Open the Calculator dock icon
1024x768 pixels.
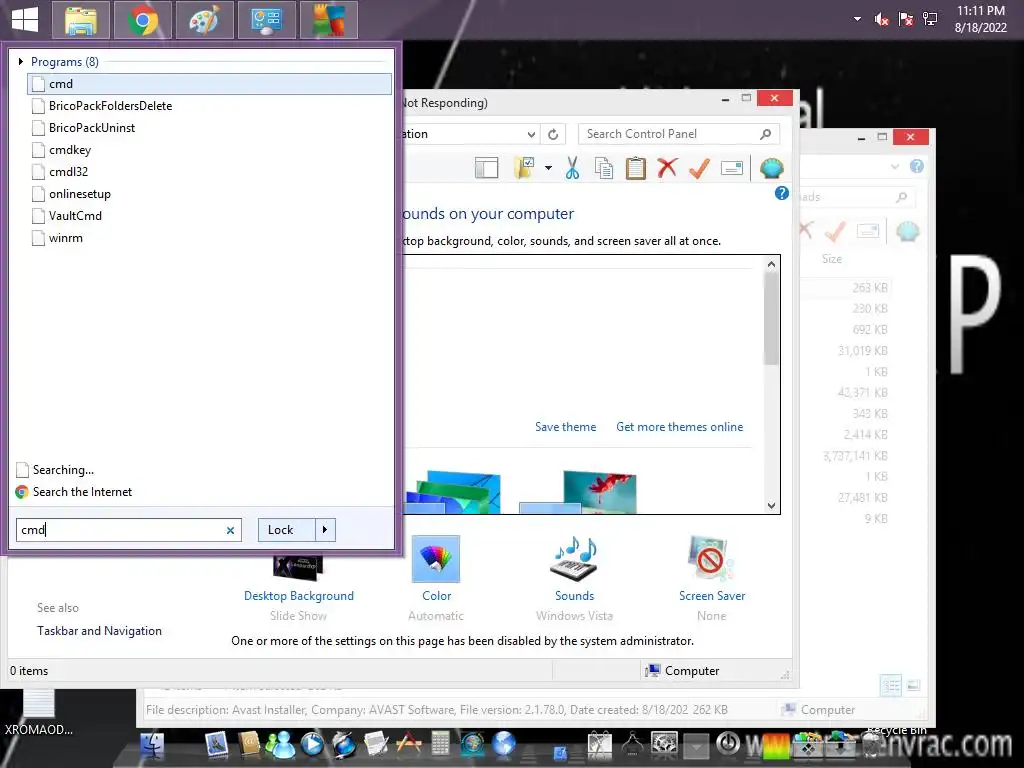441,744
